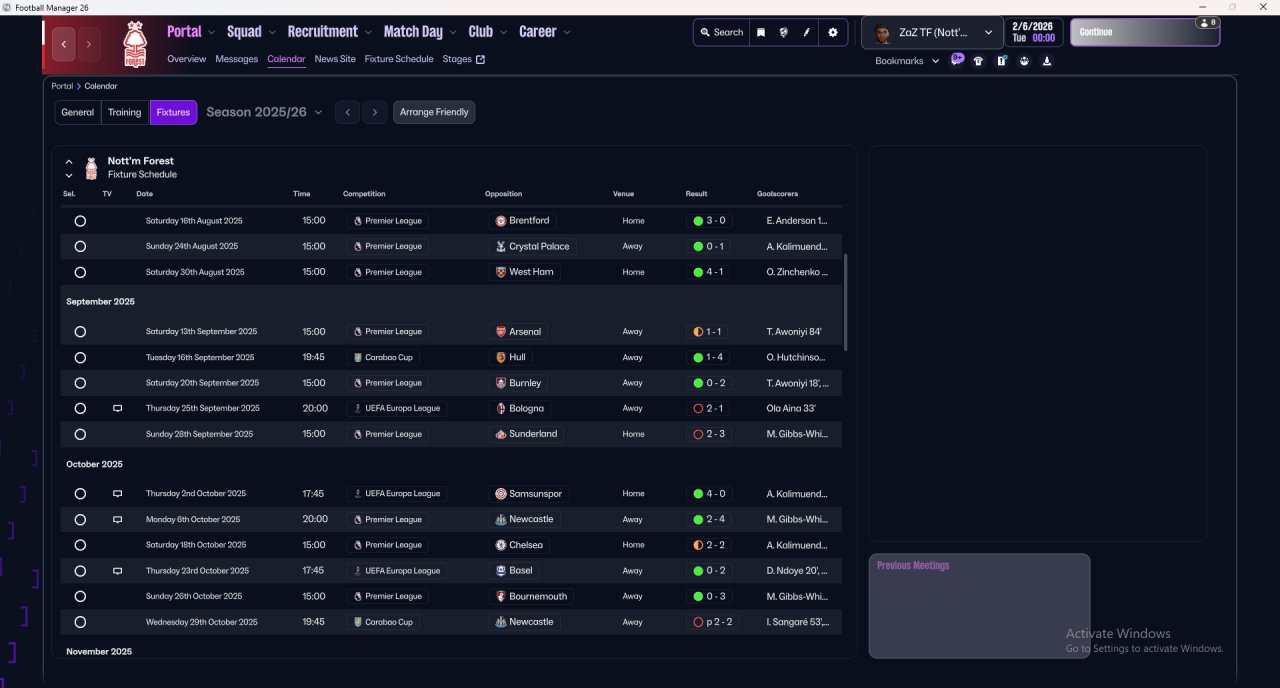Open the kit shirt icon shortcut

[x=978, y=61]
